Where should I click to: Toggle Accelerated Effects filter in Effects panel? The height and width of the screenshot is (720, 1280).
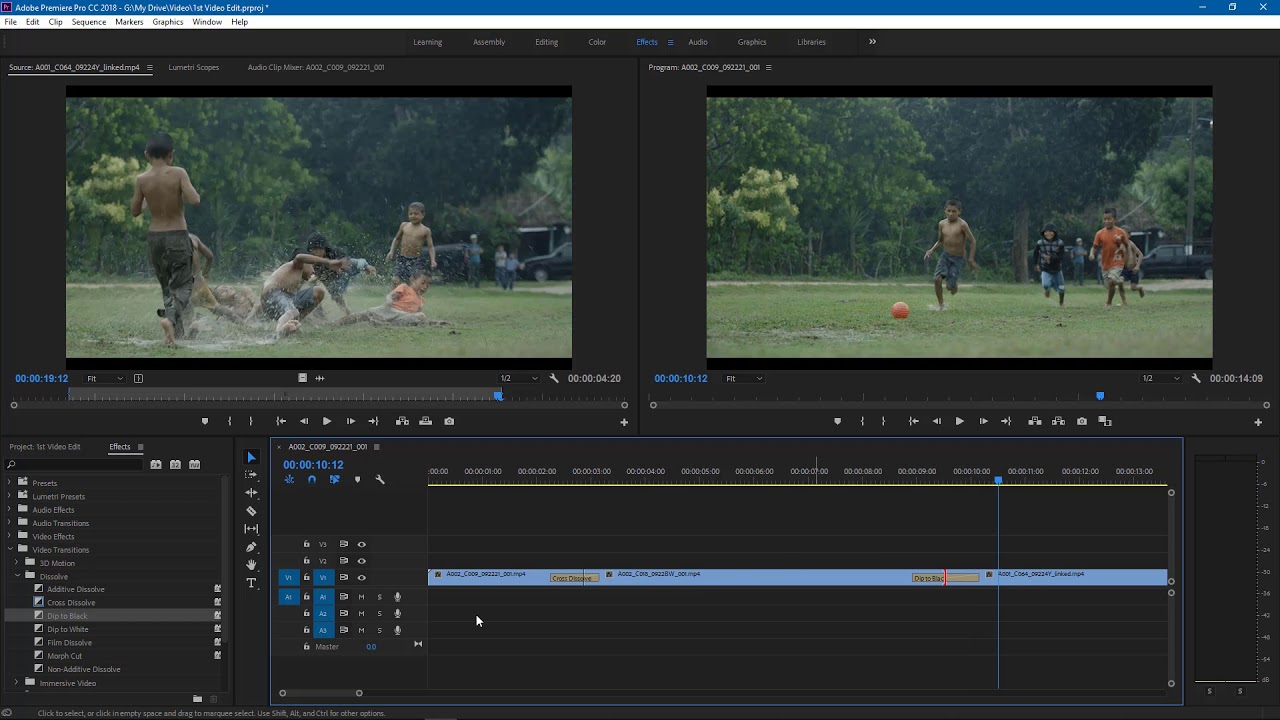[x=156, y=464]
